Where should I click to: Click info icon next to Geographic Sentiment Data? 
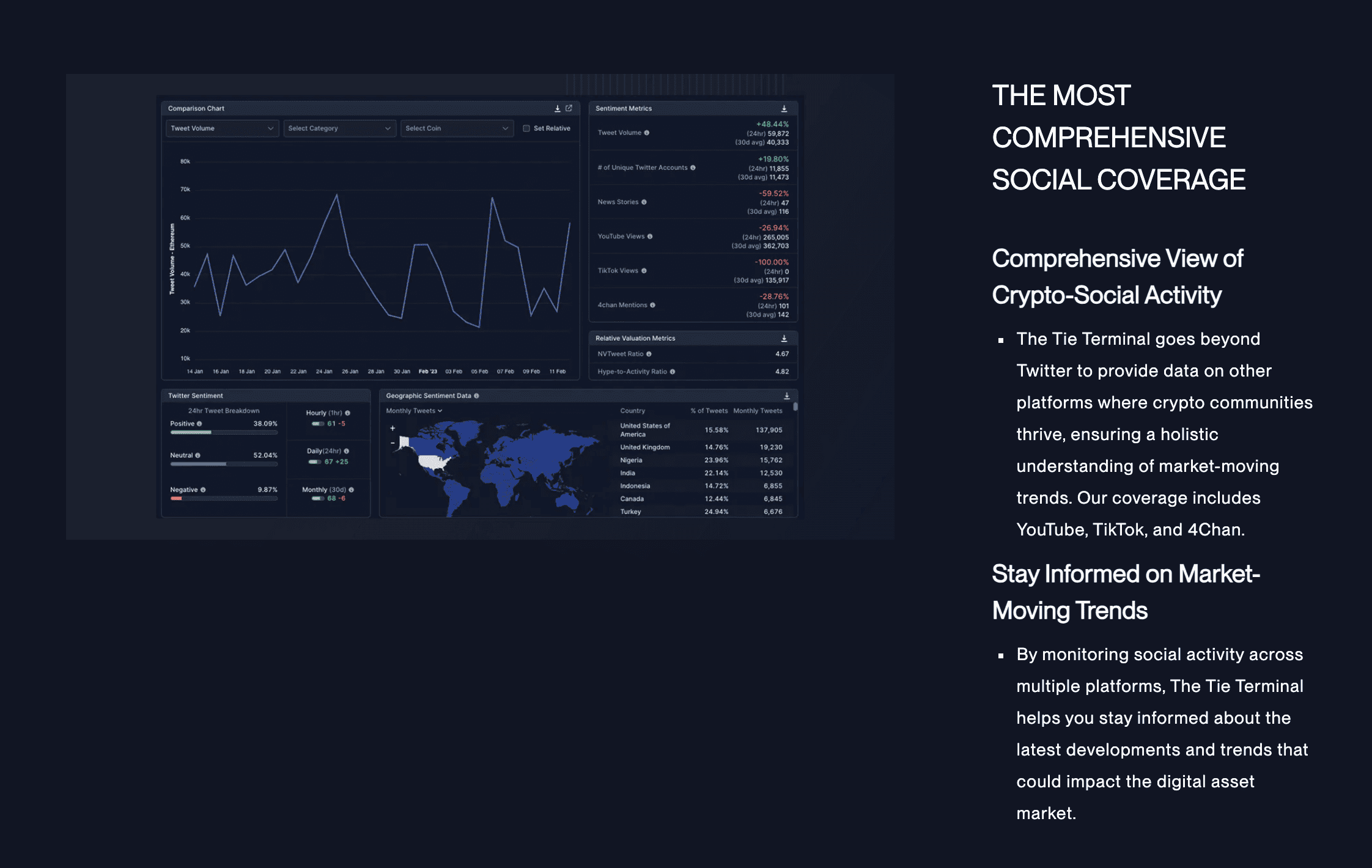[x=476, y=396]
